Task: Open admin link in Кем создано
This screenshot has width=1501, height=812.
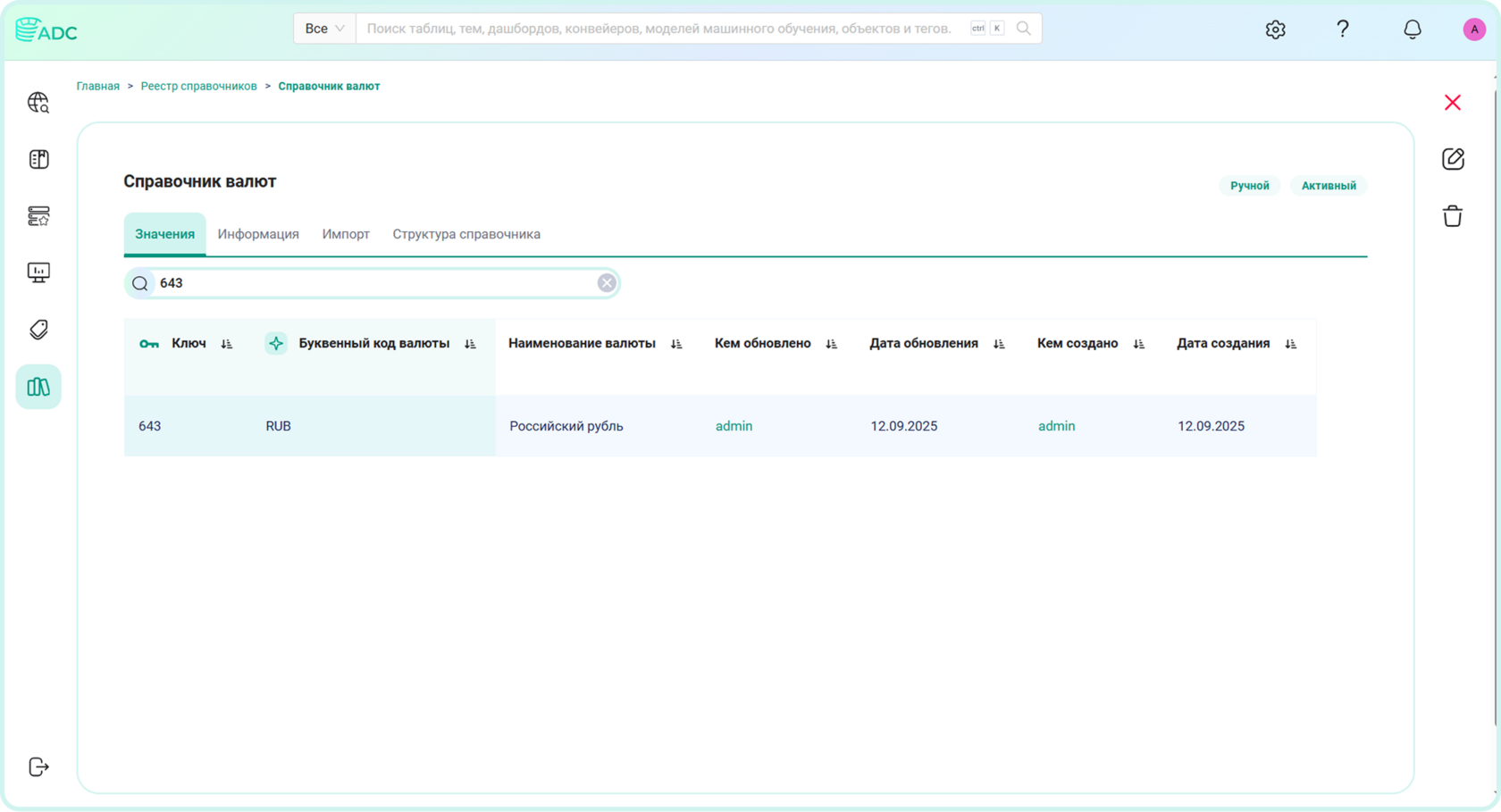Action: point(1056,426)
